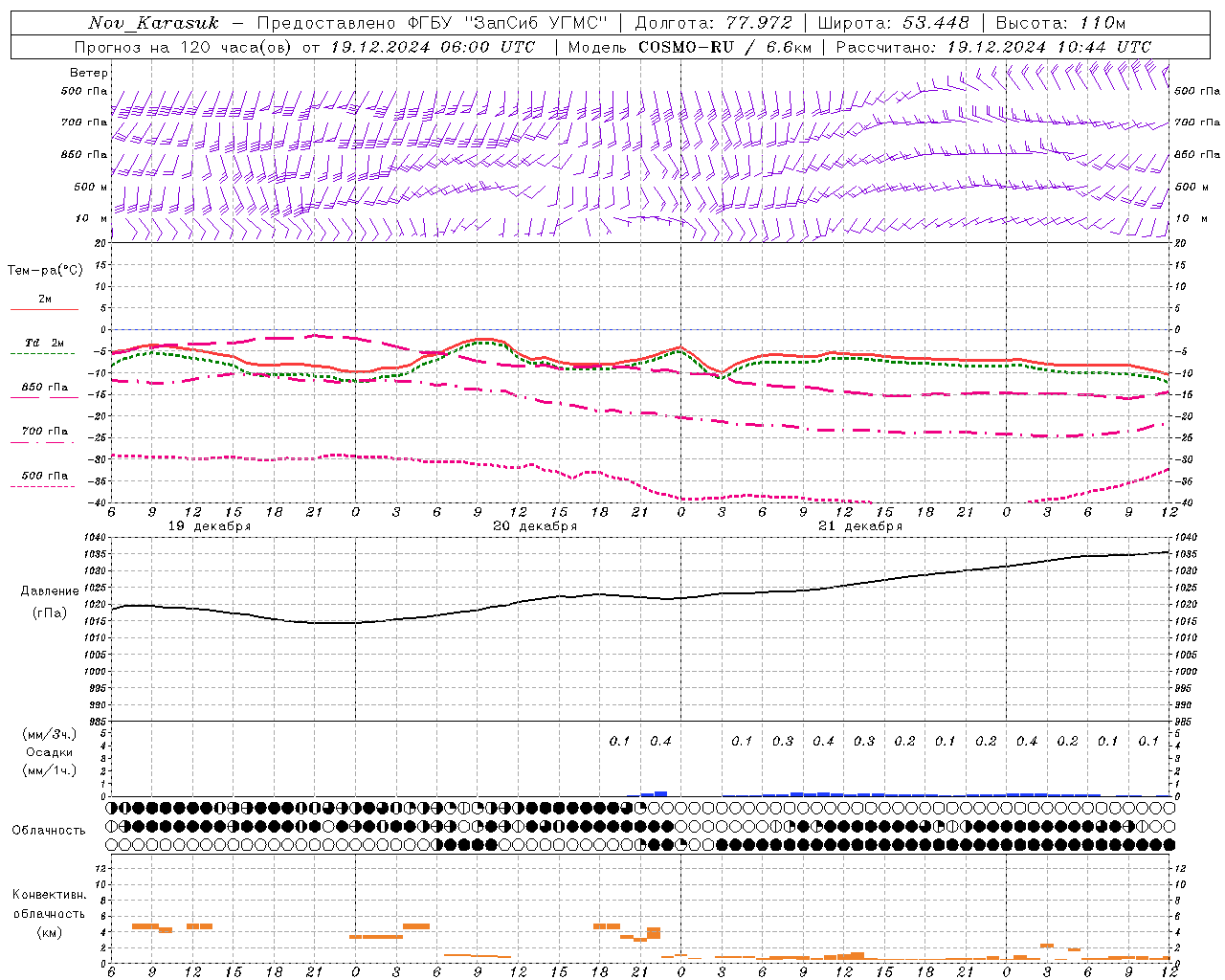This screenshot has height=980, width=1225.
Task: Click the 'Ветер' wind panel label
Action: point(89,73)
